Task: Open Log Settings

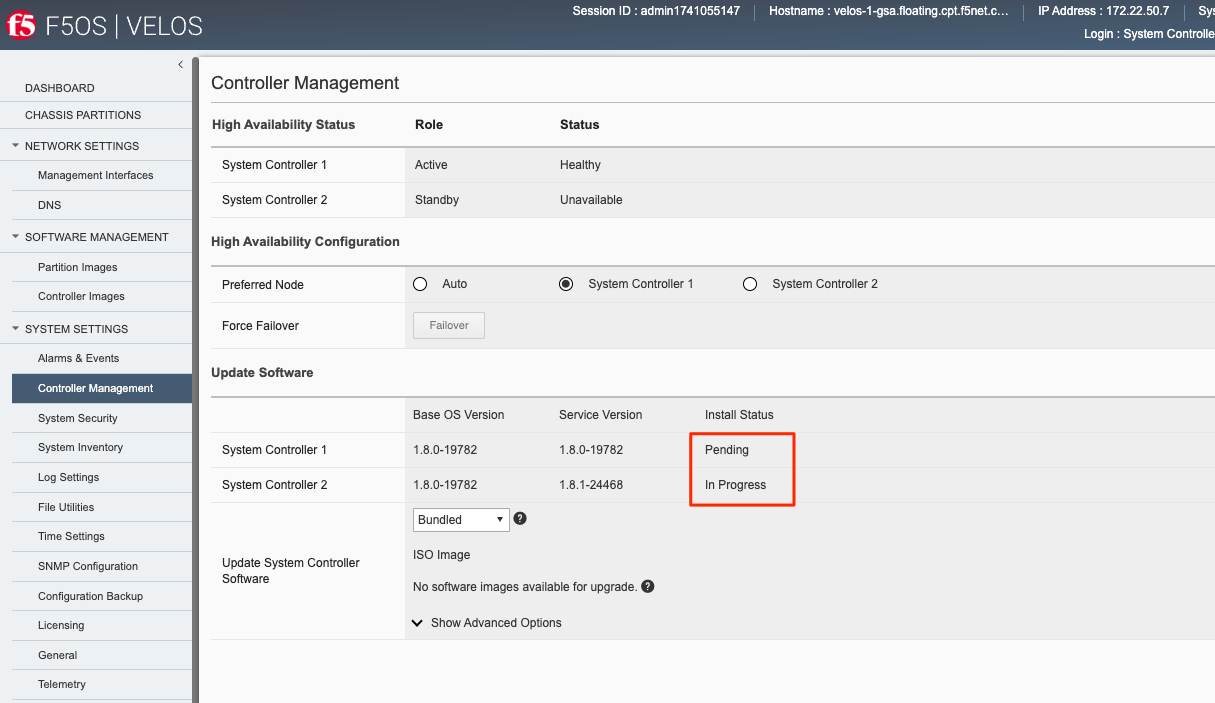Action: pos(69,477)
